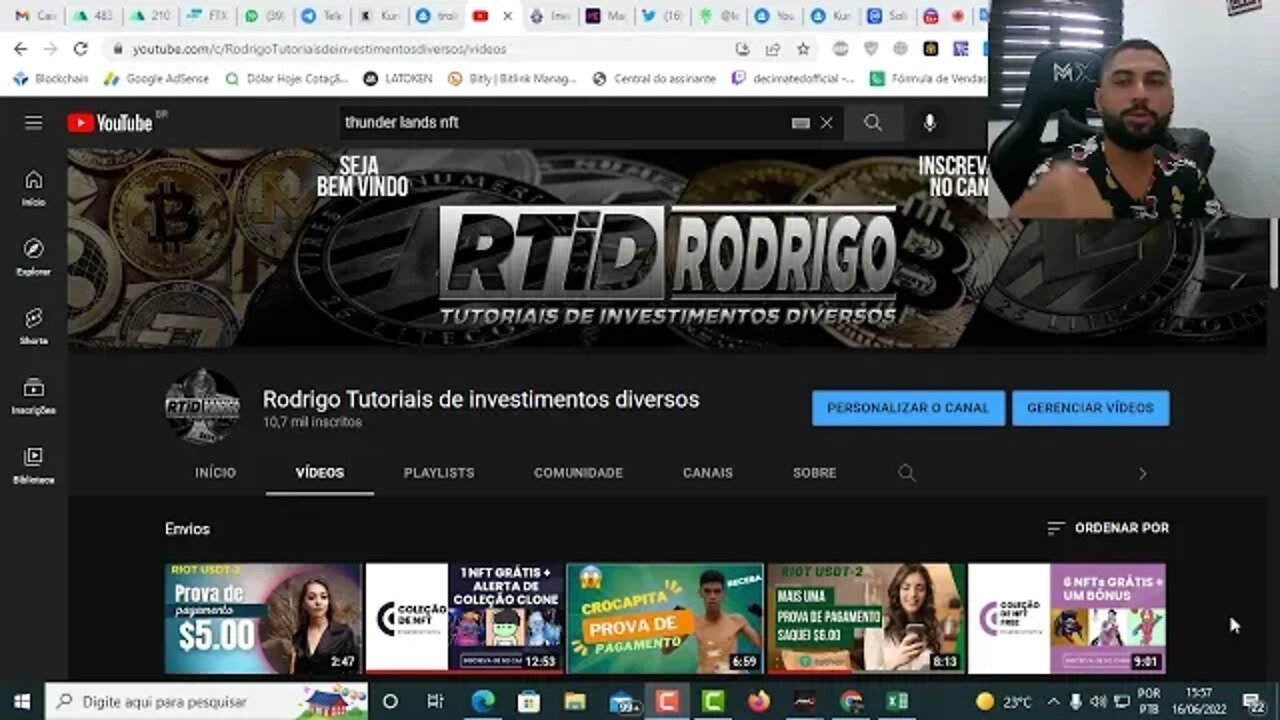The image size is (1280, 720).
Task: Show hidden system tray icons
Action: [x=1053, y=701]
